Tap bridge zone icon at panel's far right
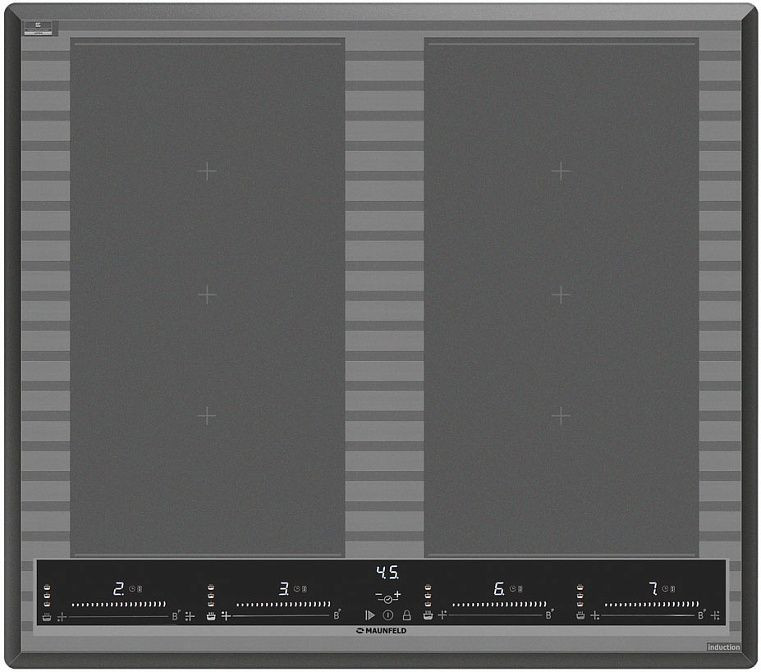This screenshot has height=672, width=761. 715,615
